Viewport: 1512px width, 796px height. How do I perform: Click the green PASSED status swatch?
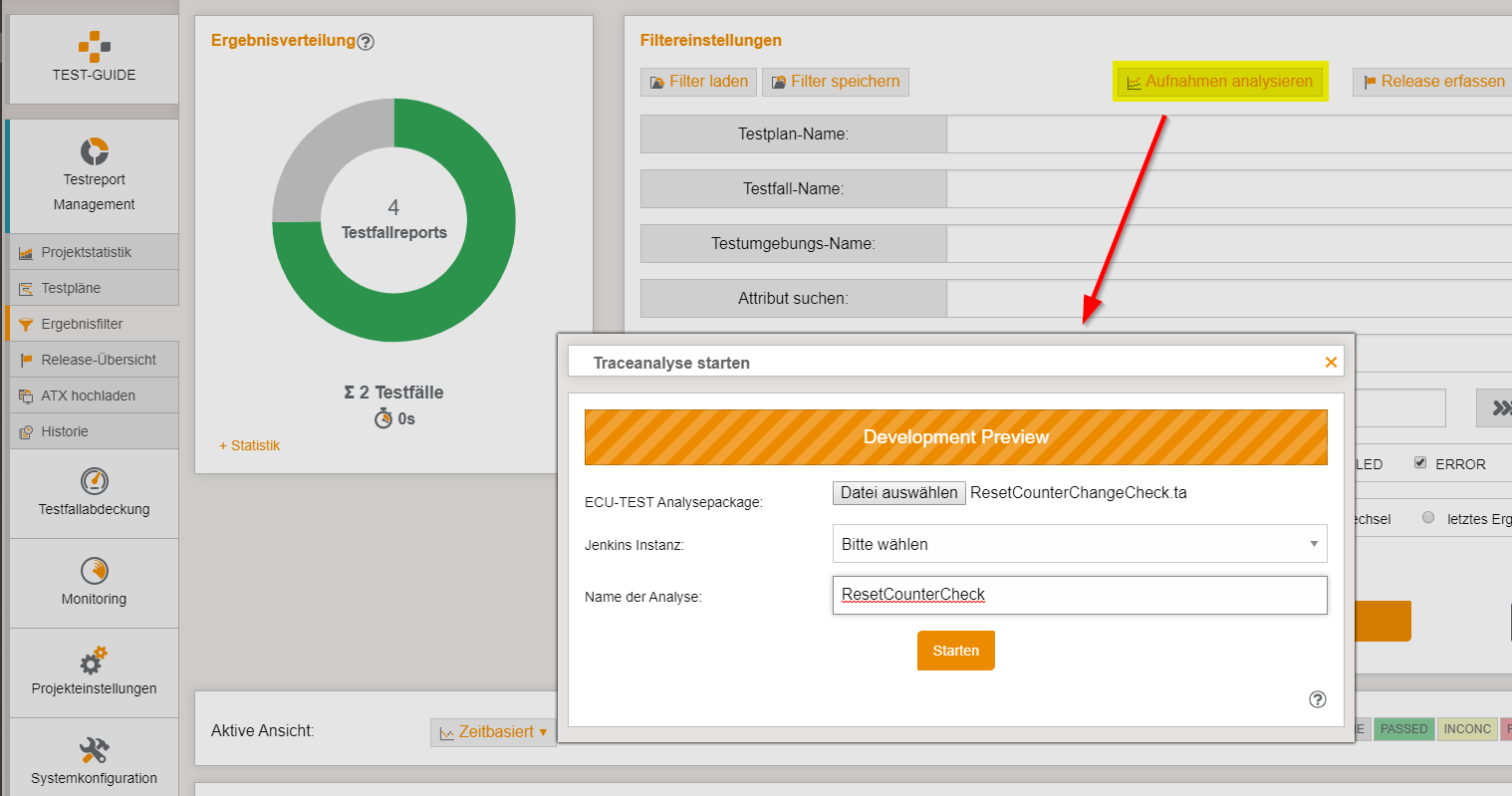point(1403,729)
